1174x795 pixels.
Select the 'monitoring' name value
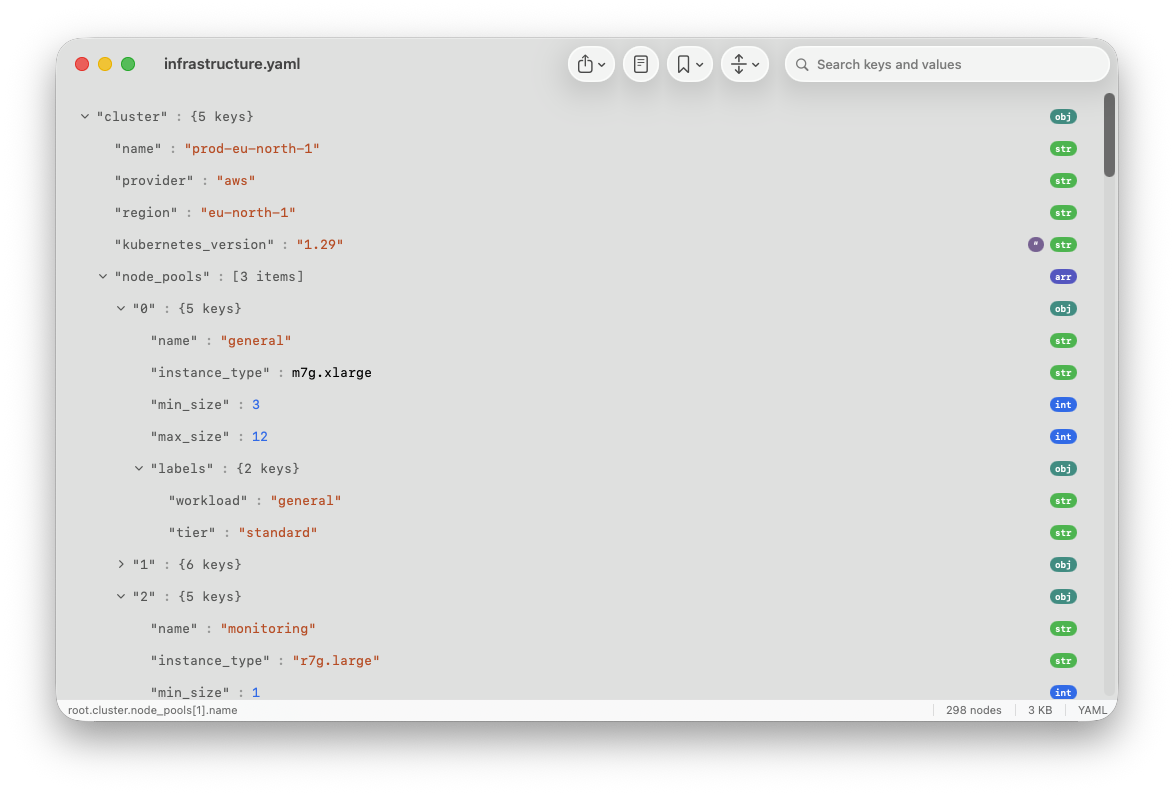[x=268, y=628]
